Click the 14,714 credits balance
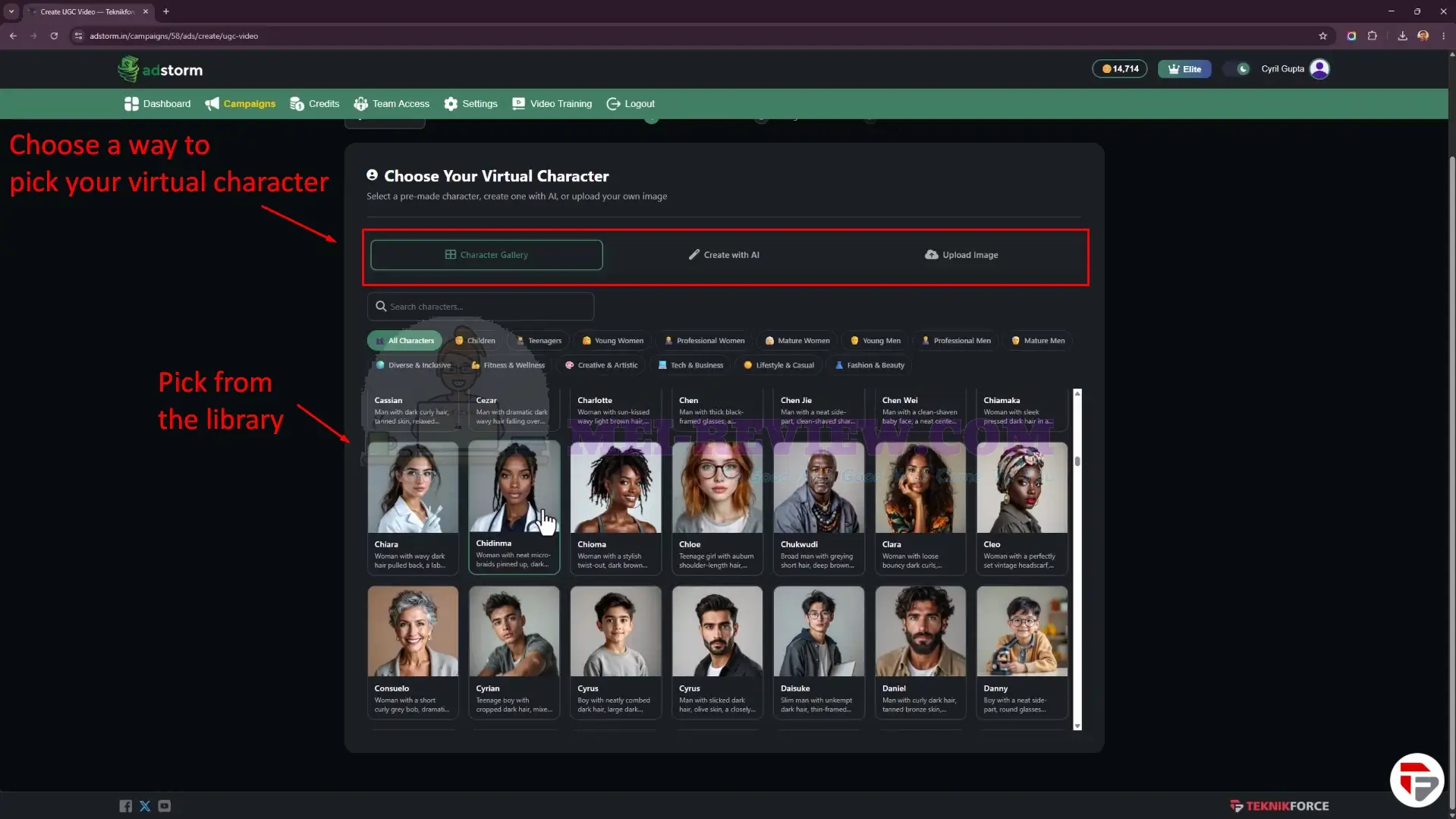This screenshot has height=819, width=1456. (1120, 69)
